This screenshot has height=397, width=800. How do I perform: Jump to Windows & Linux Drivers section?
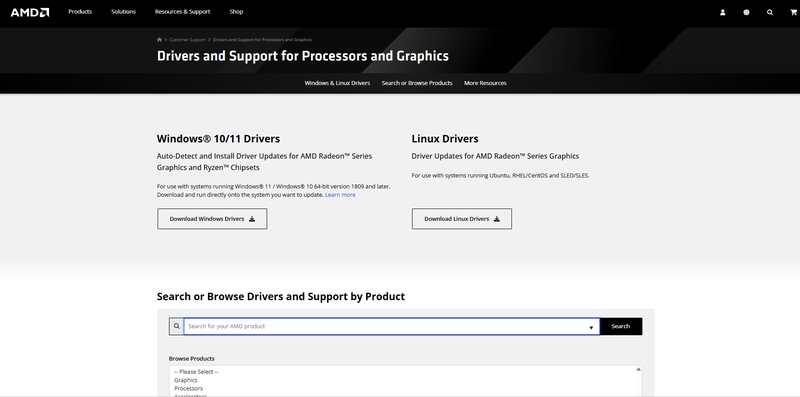(337, 83)
